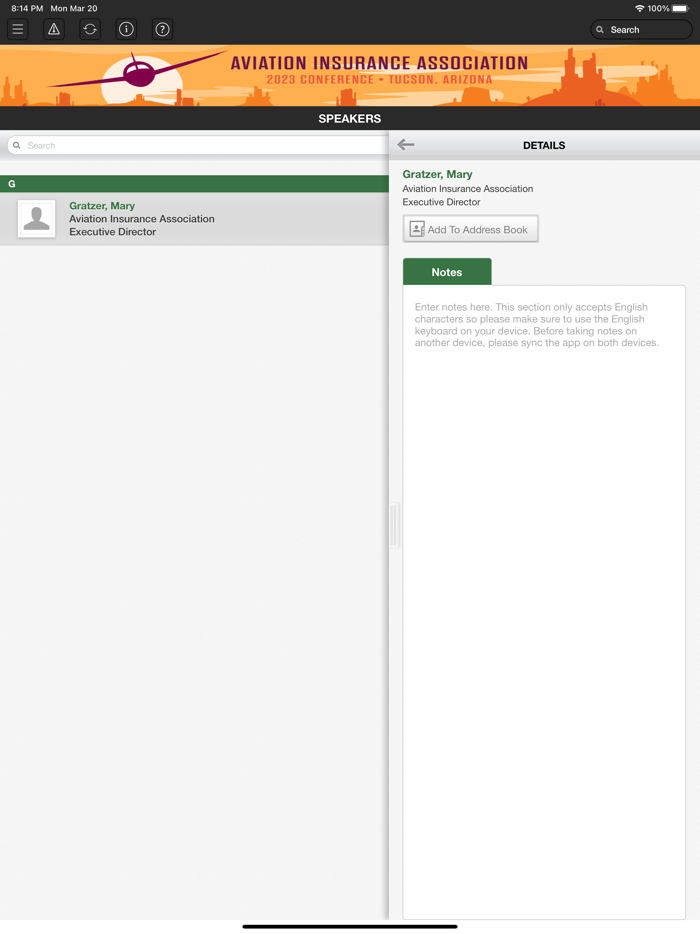
Task: Tap the magnifier icon in speakers search
Action: pyautogui.click(x=17, y=145)
